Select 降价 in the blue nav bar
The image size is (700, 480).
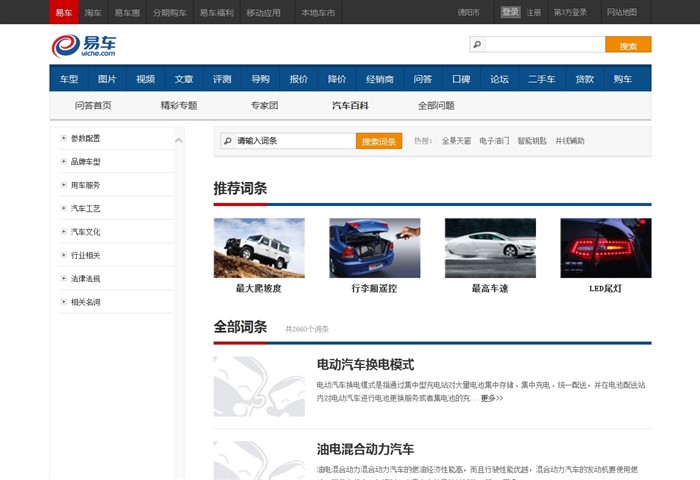pyautogui.click(x=337, y=79)
